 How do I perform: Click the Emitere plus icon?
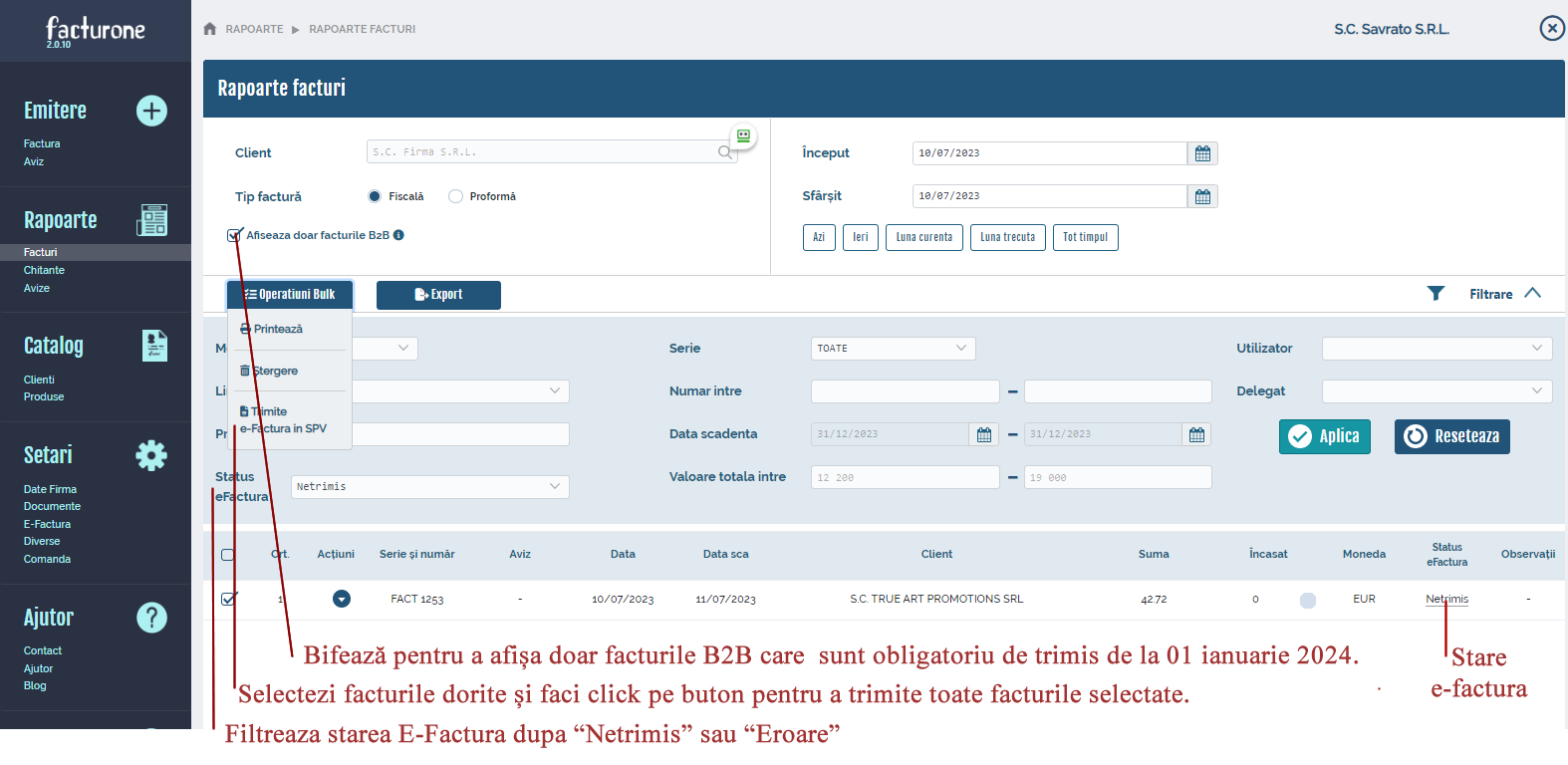pos(151,111)
